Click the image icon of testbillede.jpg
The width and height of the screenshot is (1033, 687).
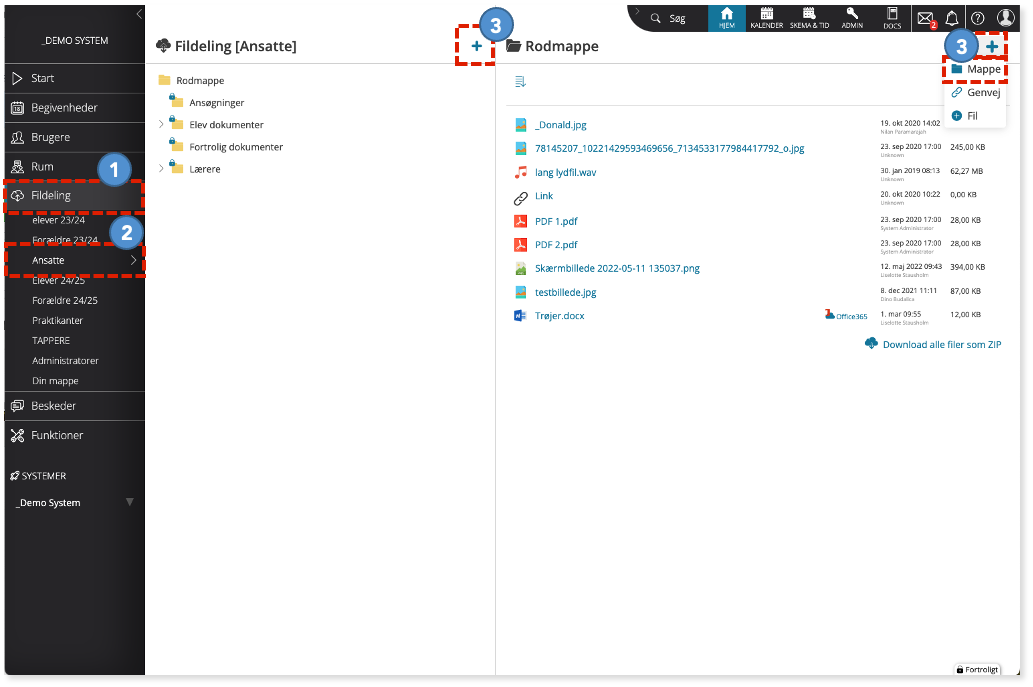tap(520, 292)
